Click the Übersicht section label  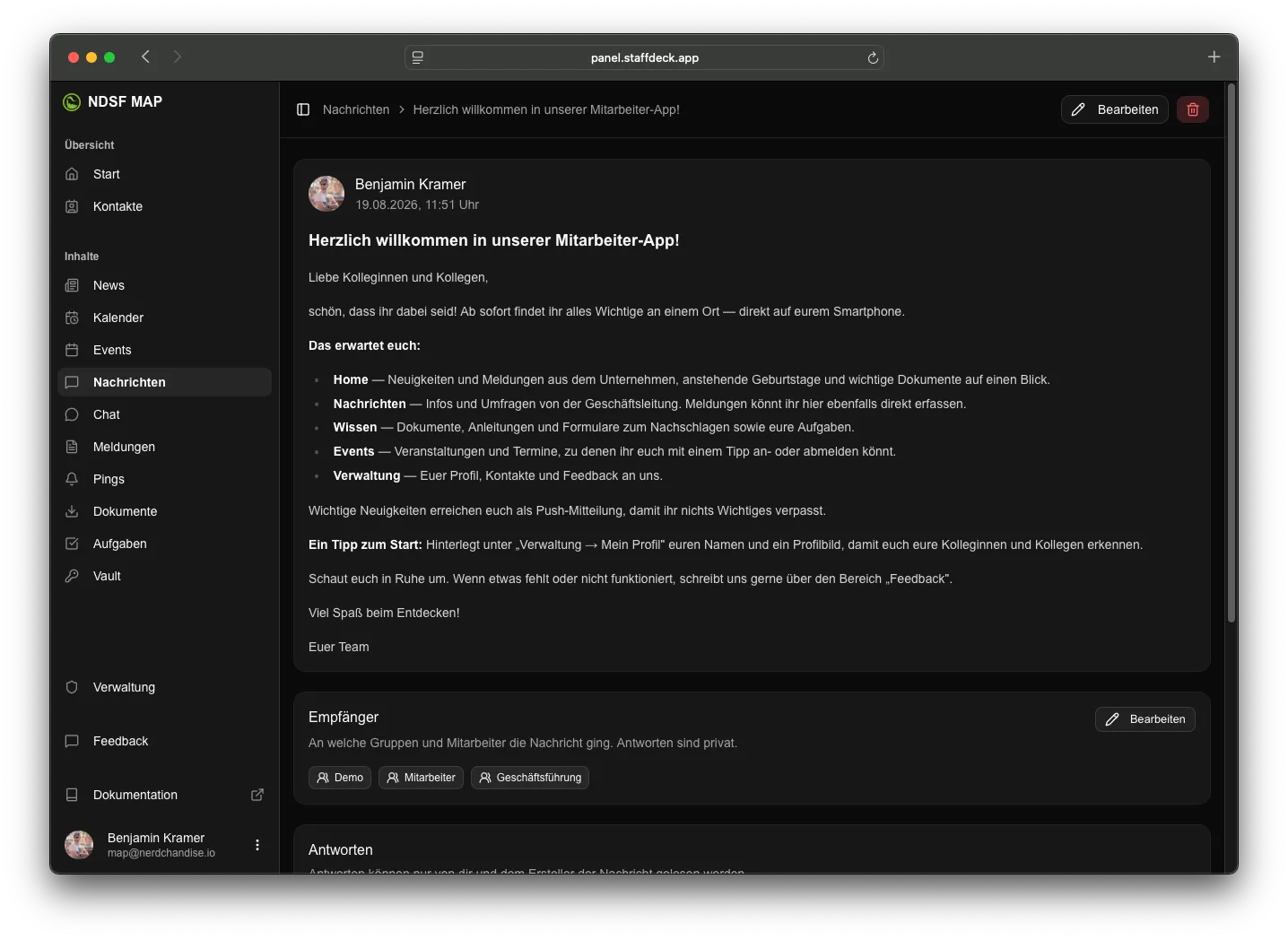(x=90, y=145)
